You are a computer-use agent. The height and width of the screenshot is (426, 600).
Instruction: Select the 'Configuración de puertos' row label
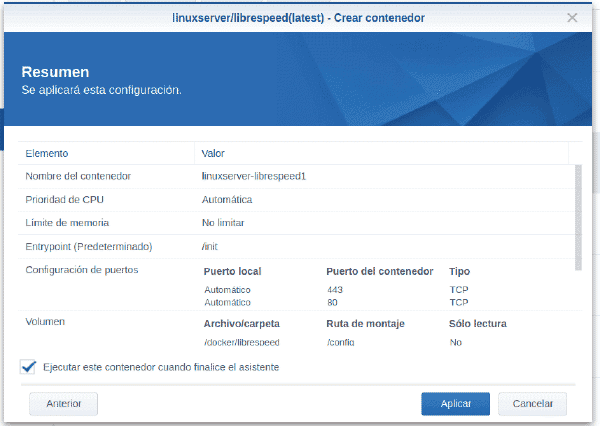point(82,270)
